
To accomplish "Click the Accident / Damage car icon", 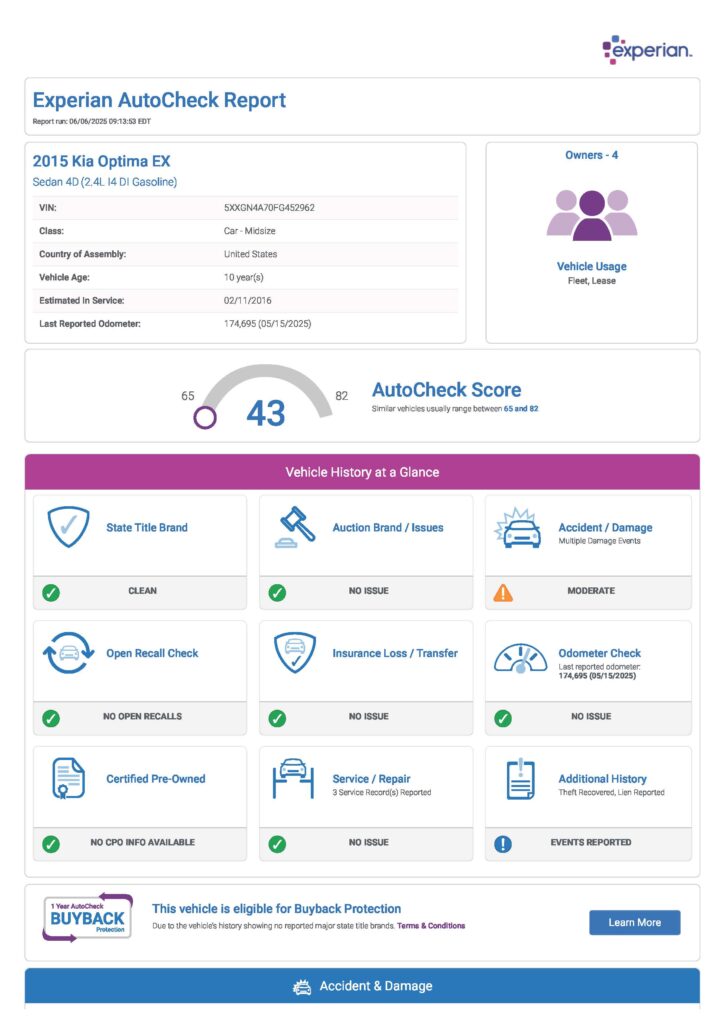I will tap(520, 528).
